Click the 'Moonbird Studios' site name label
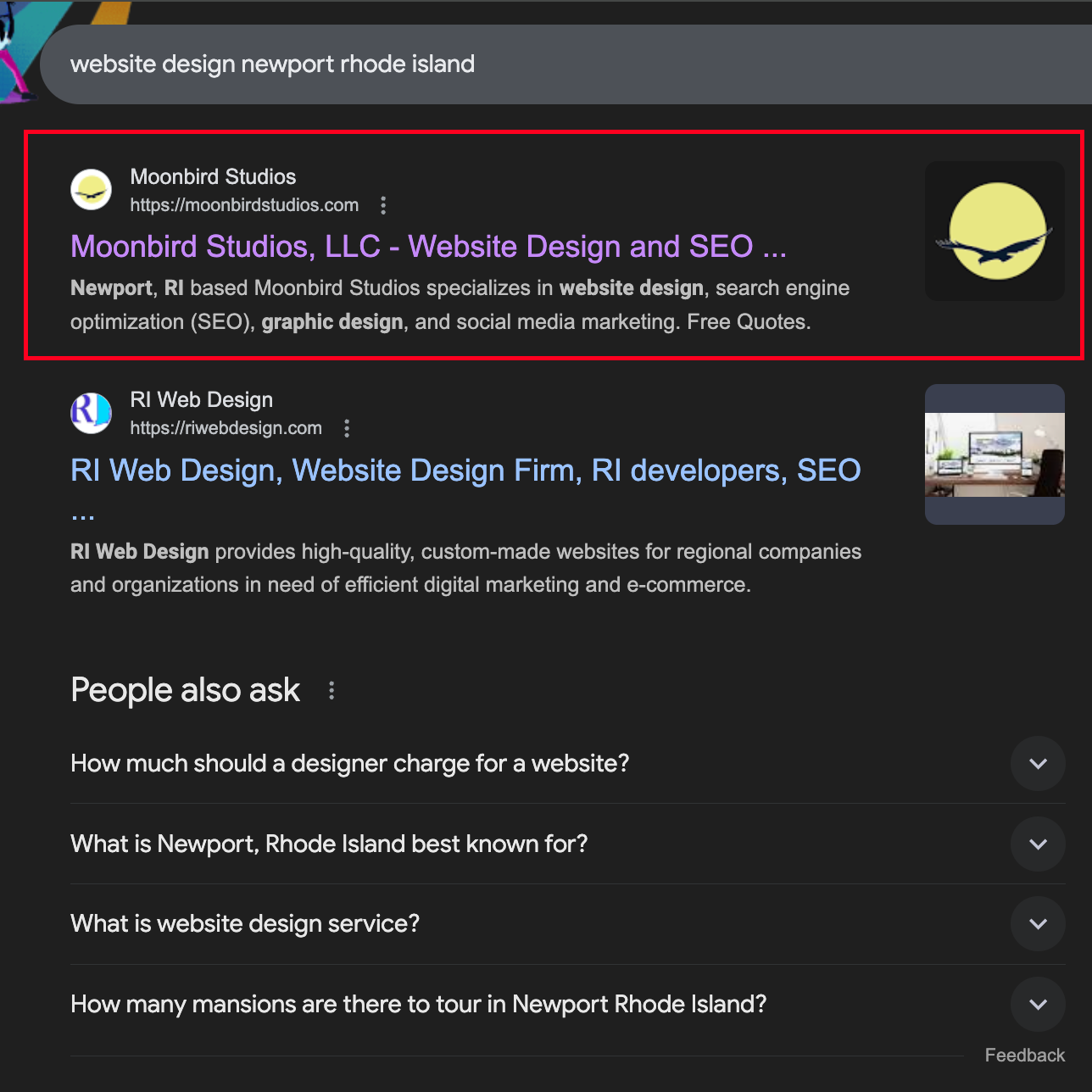This screenshot has height=1092, width=1092. (x=213, y=177)
